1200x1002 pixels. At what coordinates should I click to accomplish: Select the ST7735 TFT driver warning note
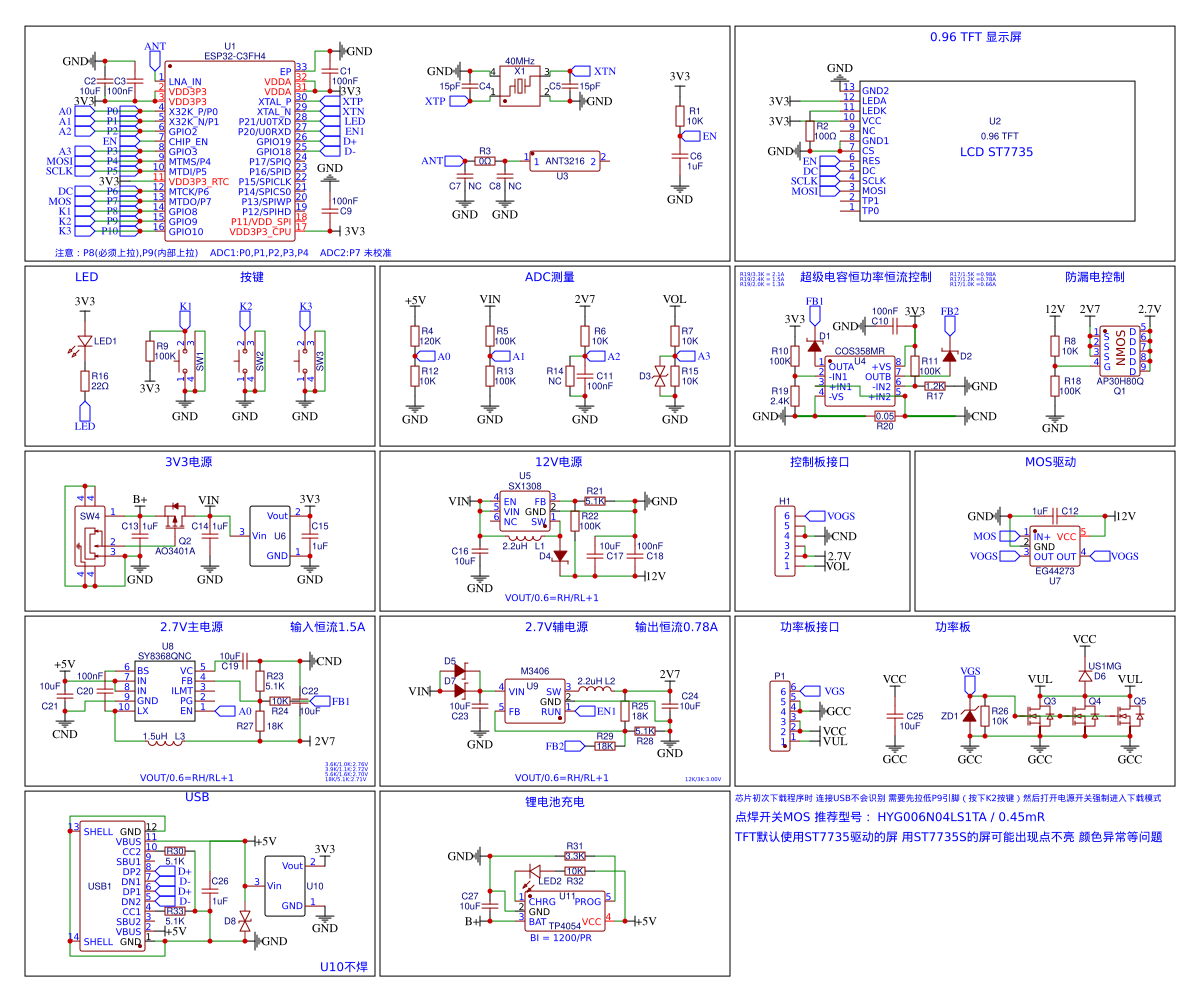949,837
